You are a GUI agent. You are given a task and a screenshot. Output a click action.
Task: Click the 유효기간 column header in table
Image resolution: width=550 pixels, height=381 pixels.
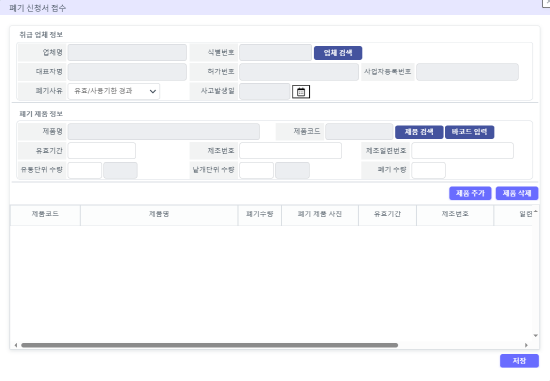[x=387, y=215]
